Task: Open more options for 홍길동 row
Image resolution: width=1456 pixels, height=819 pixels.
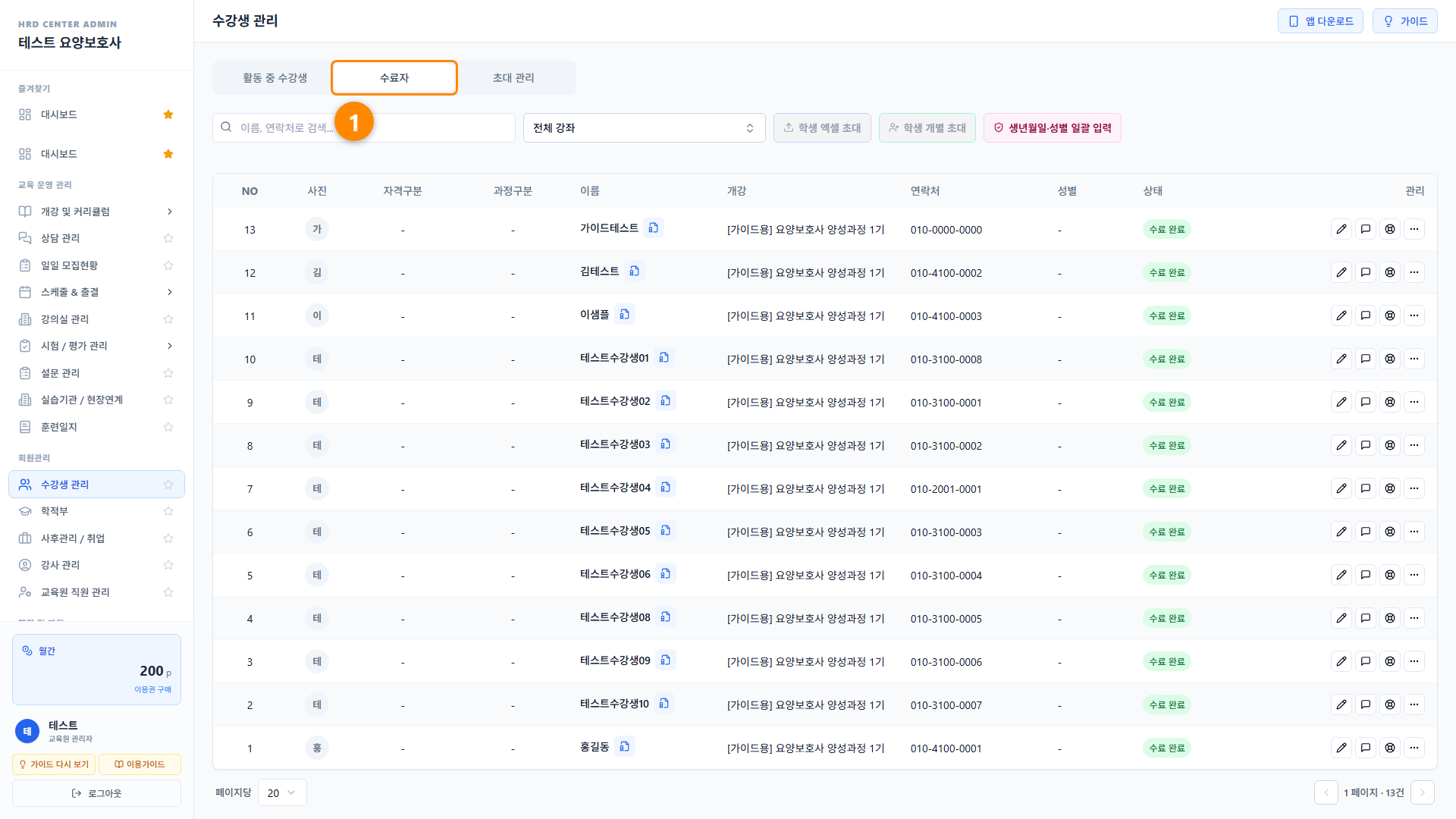Action: pyautogui.click(x=1414, y=748)
